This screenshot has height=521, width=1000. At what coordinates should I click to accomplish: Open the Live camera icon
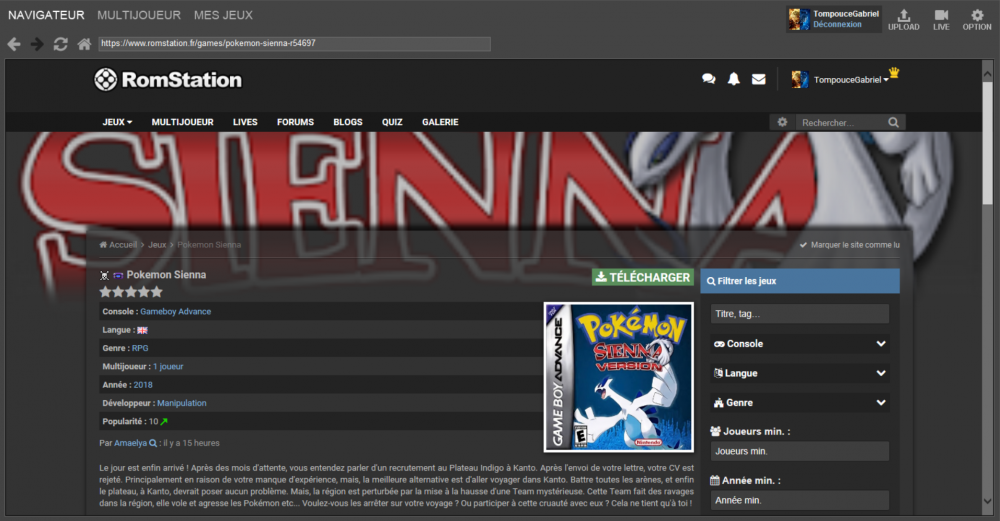coord(941,19)
